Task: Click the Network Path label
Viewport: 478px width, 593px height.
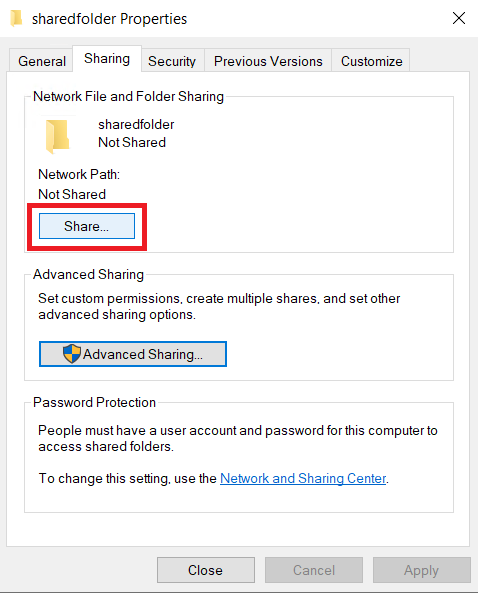Action: (79, 174)
